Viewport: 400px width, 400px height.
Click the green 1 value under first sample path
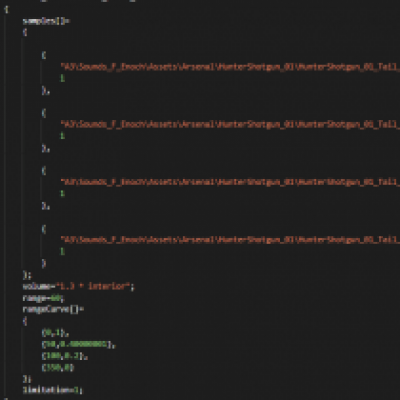click(x=62, y=78)
